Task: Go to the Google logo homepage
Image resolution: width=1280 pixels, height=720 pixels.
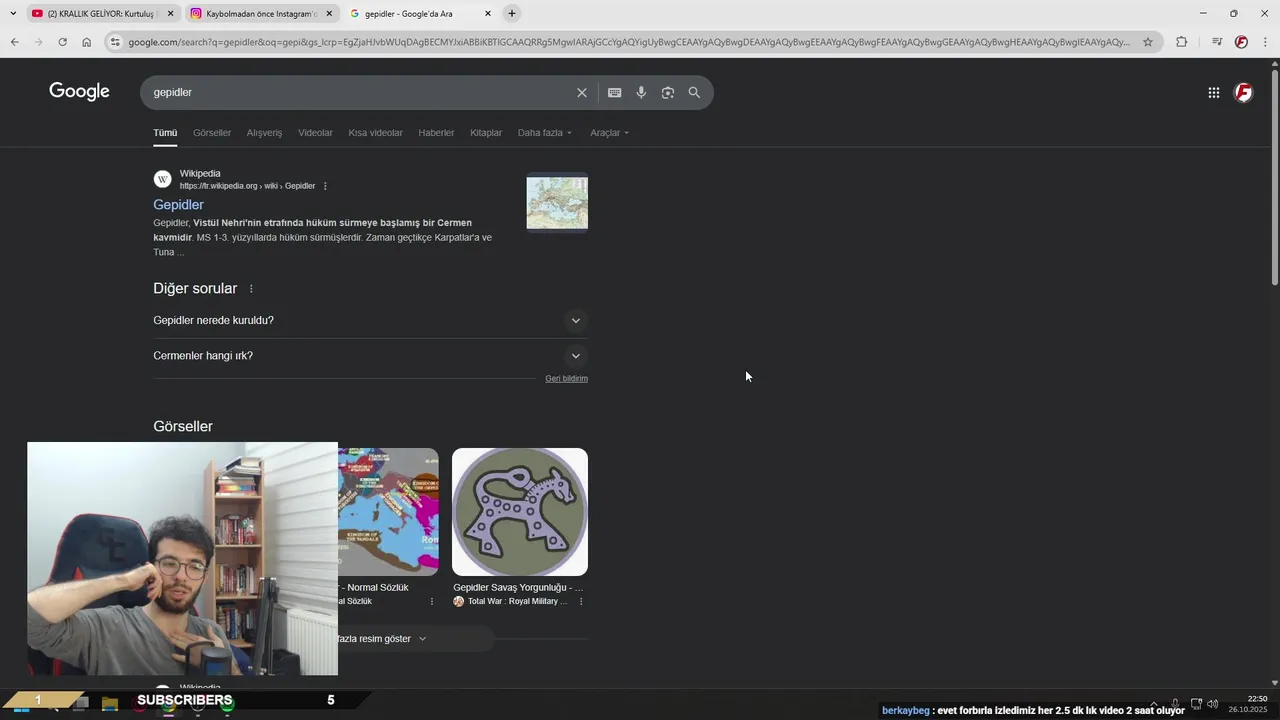Action: point(79,92)
